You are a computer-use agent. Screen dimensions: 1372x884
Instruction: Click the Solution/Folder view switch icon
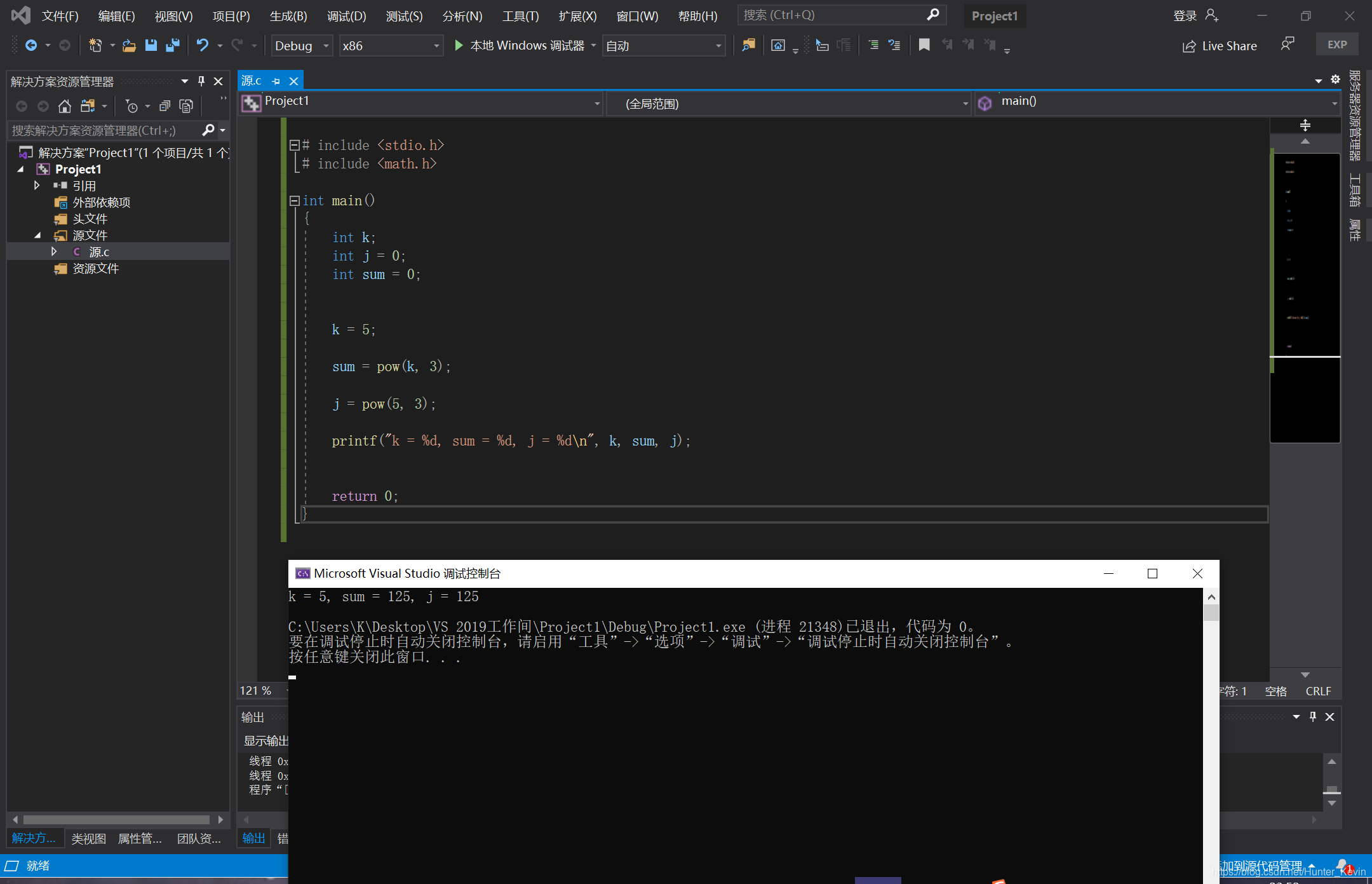point(88,106)
